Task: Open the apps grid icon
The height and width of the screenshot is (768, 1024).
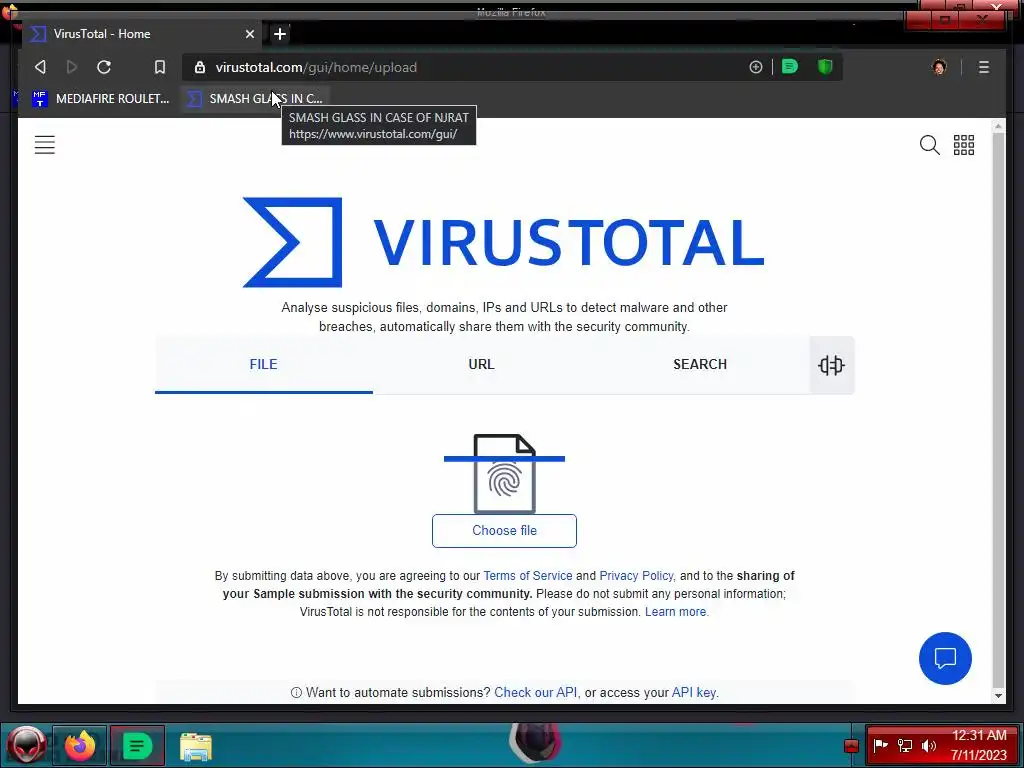Action: click(964, 145)
